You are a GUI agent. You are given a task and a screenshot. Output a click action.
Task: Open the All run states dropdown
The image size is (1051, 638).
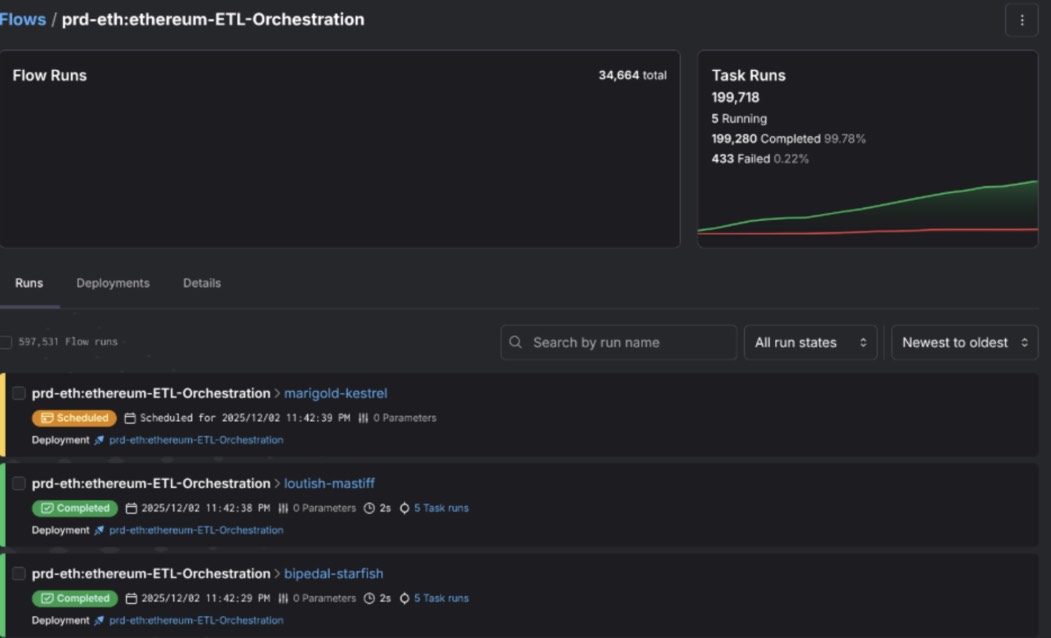[x=810, y=342]
